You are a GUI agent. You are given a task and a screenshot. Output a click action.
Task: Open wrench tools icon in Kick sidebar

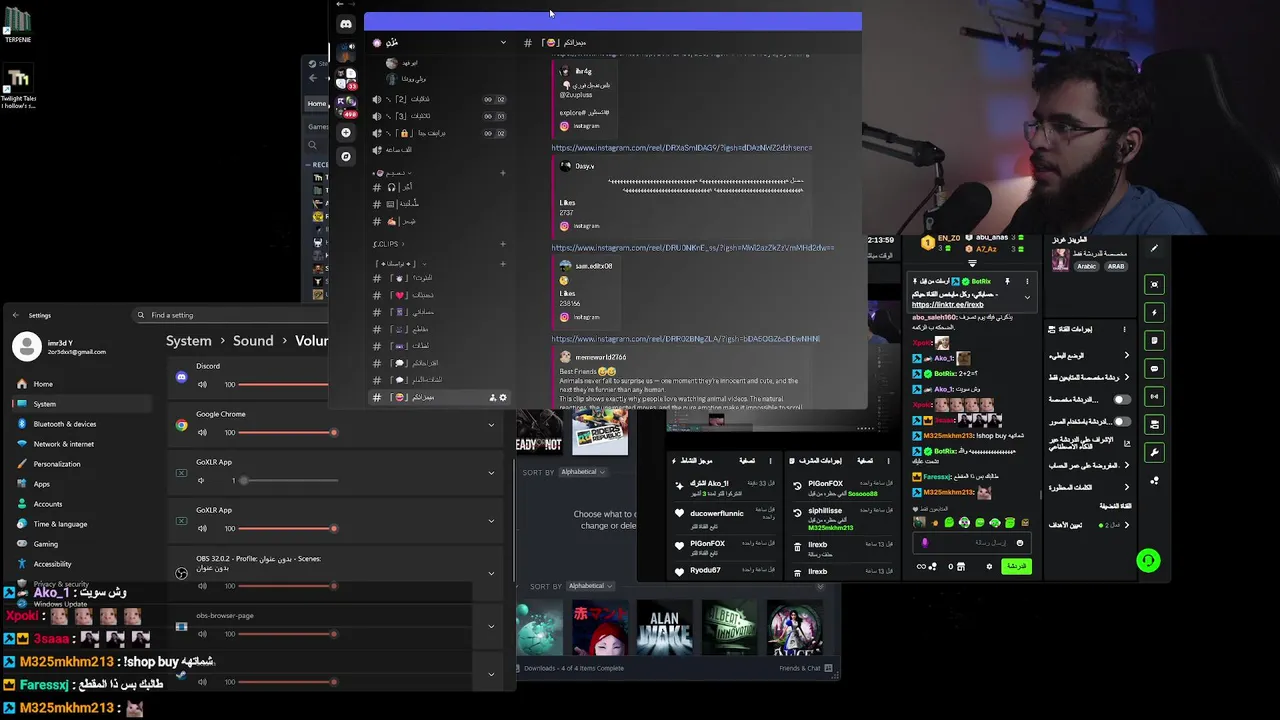coord(1154,452)
